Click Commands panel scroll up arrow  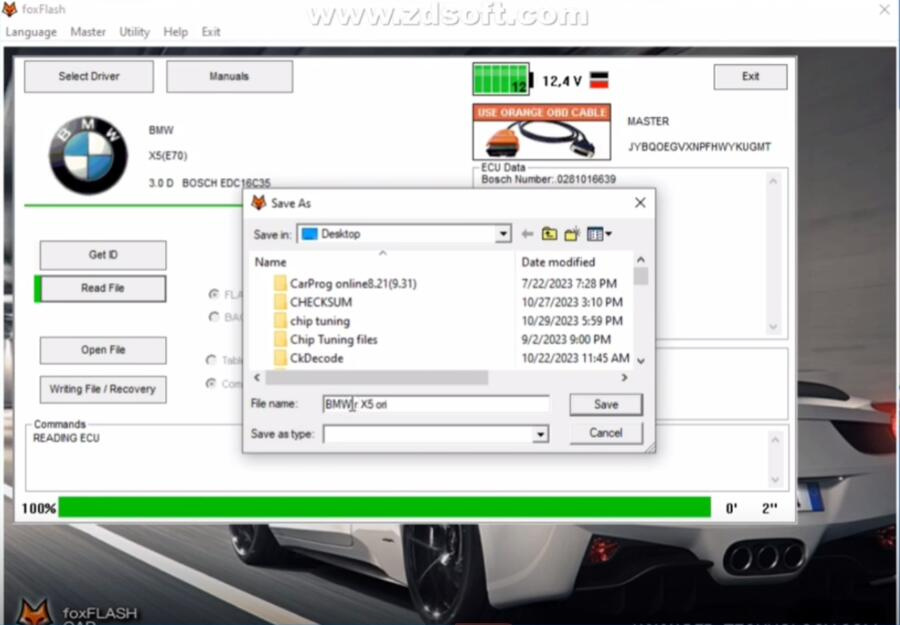[x=775, y=440]
